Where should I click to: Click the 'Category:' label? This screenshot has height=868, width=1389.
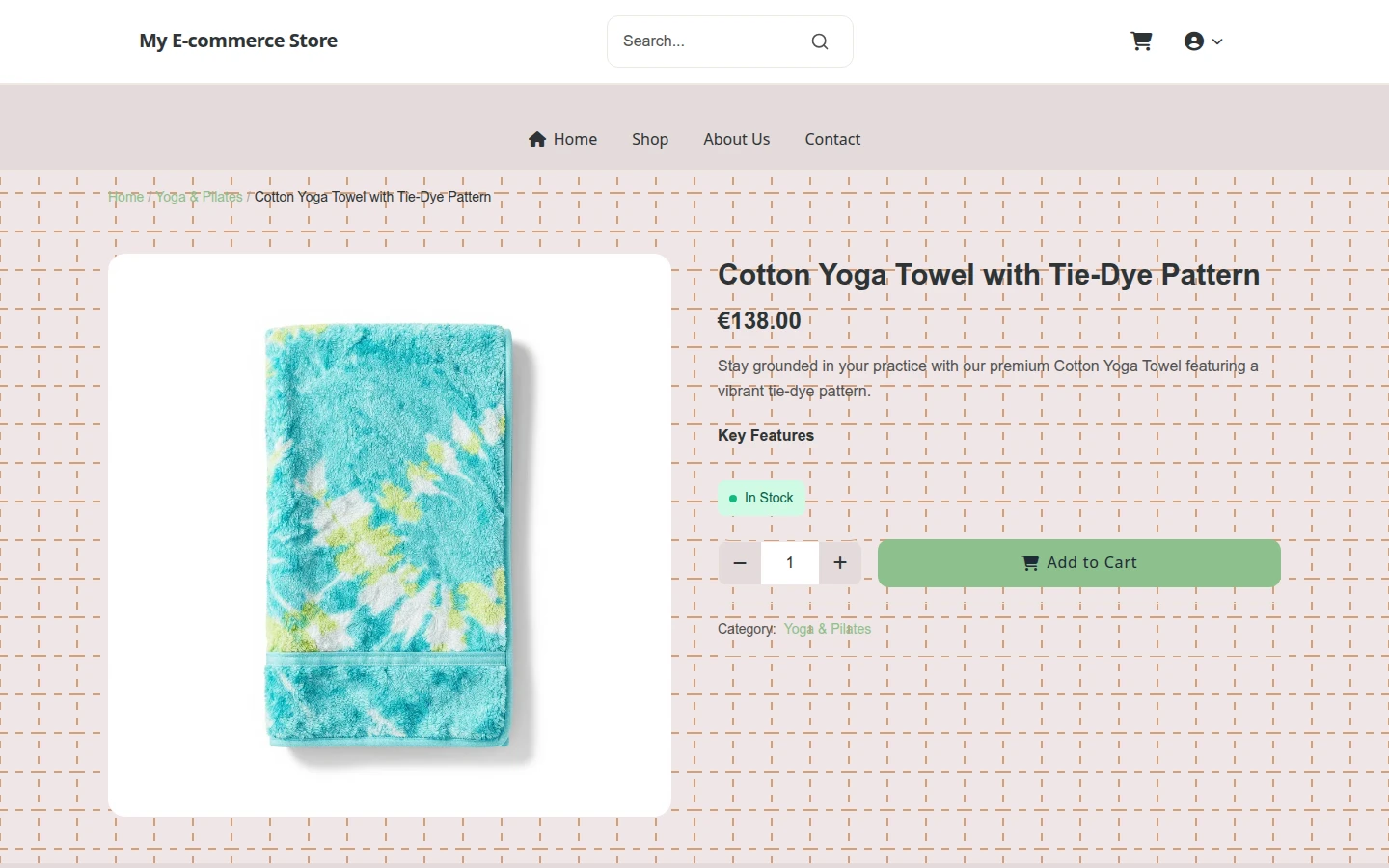pyautogui.click(x=747, y=629)
